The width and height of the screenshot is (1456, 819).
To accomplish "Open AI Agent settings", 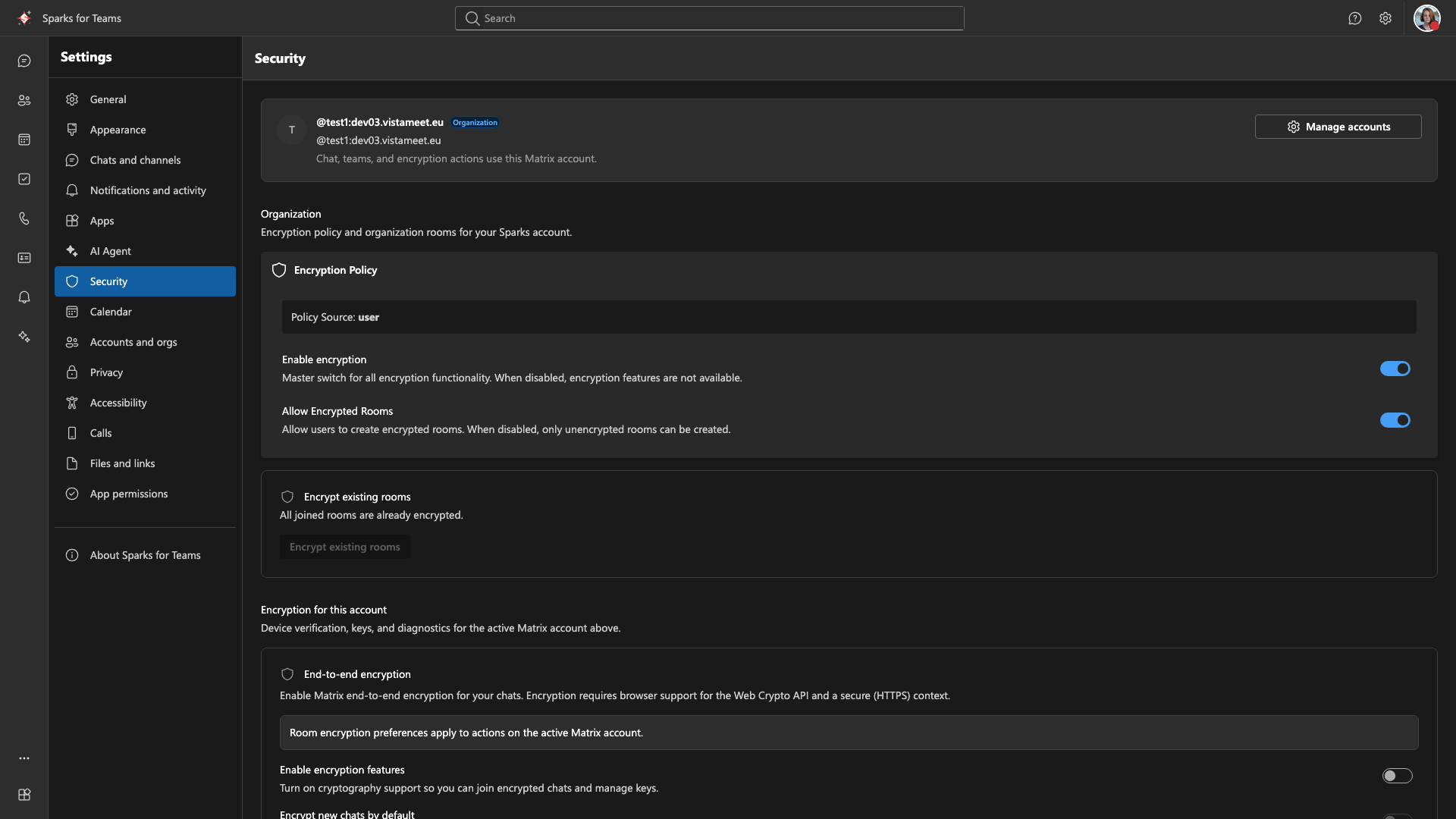I will point(145,251).
